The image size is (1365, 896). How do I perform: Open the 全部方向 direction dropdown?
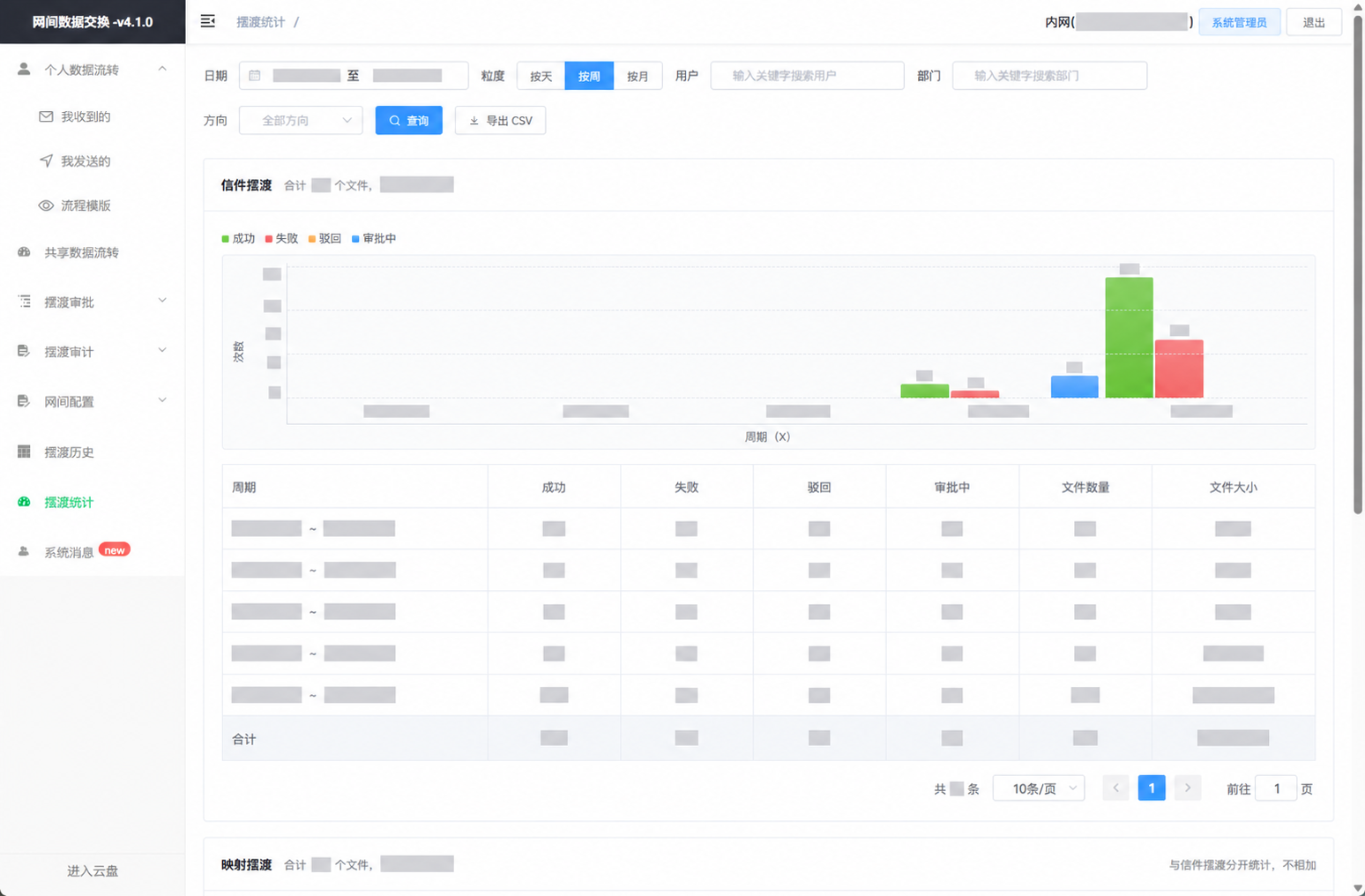pyautogui.click(x=301, y=121)
